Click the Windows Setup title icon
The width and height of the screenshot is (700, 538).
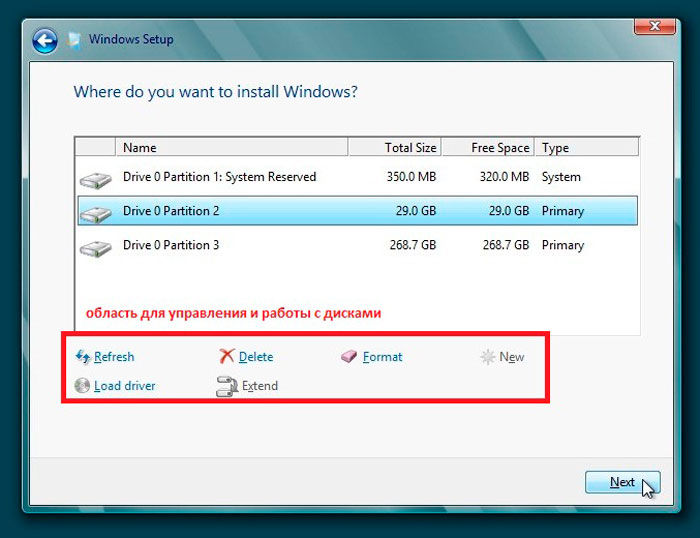74,41
